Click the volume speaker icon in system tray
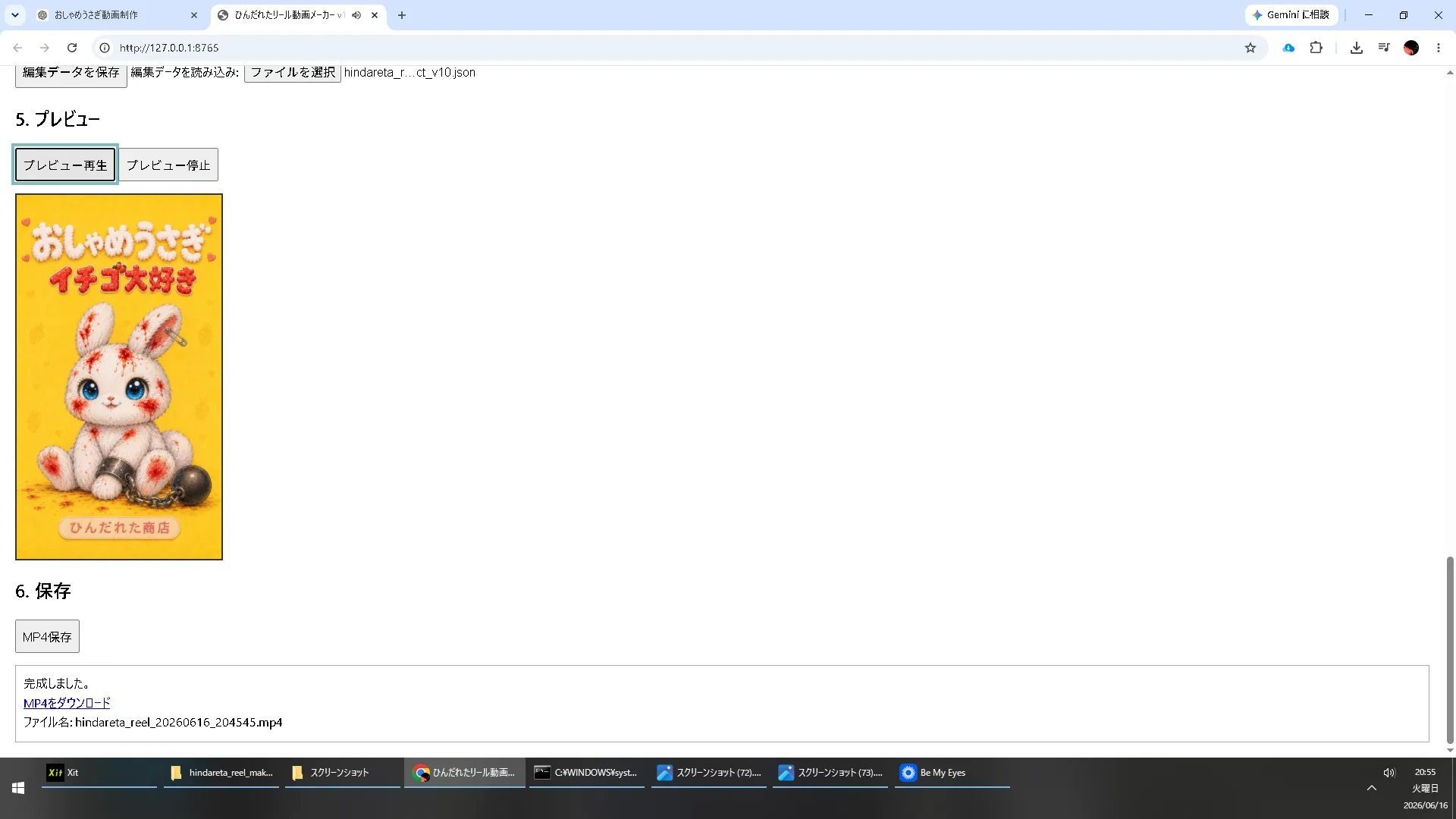 1389,773
